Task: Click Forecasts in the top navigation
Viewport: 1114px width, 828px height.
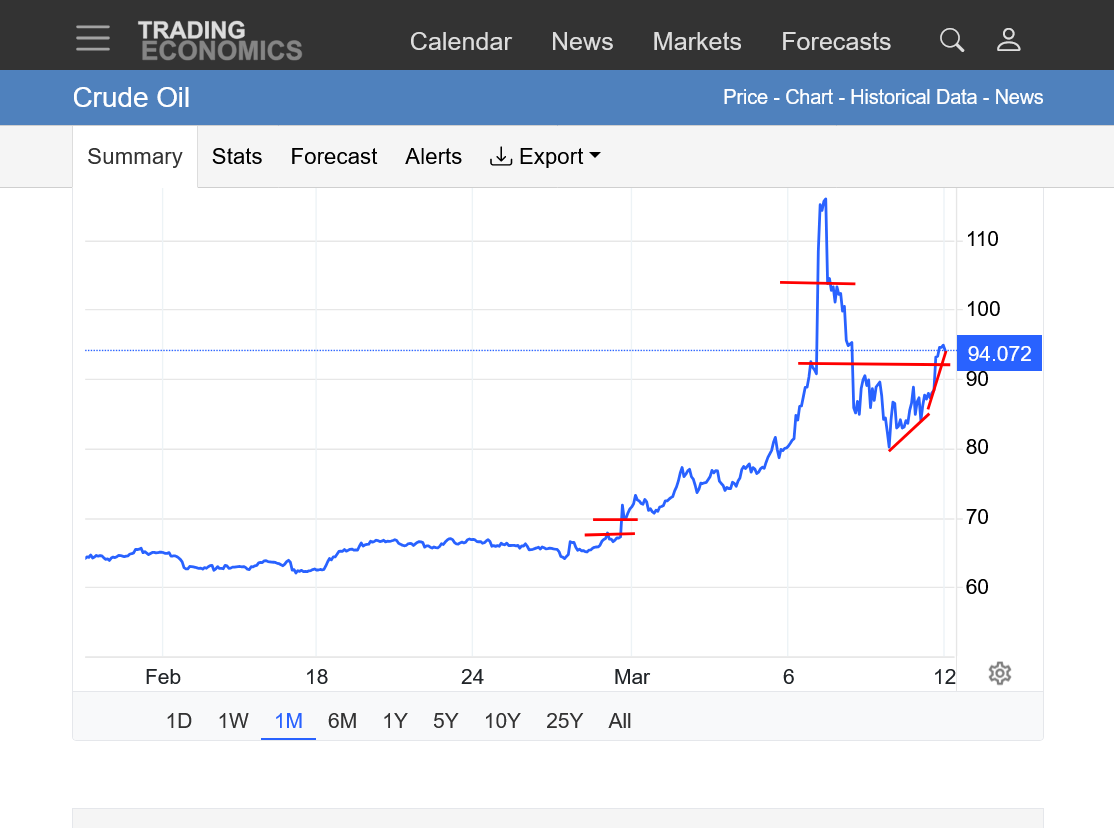Action: [836, 42]
